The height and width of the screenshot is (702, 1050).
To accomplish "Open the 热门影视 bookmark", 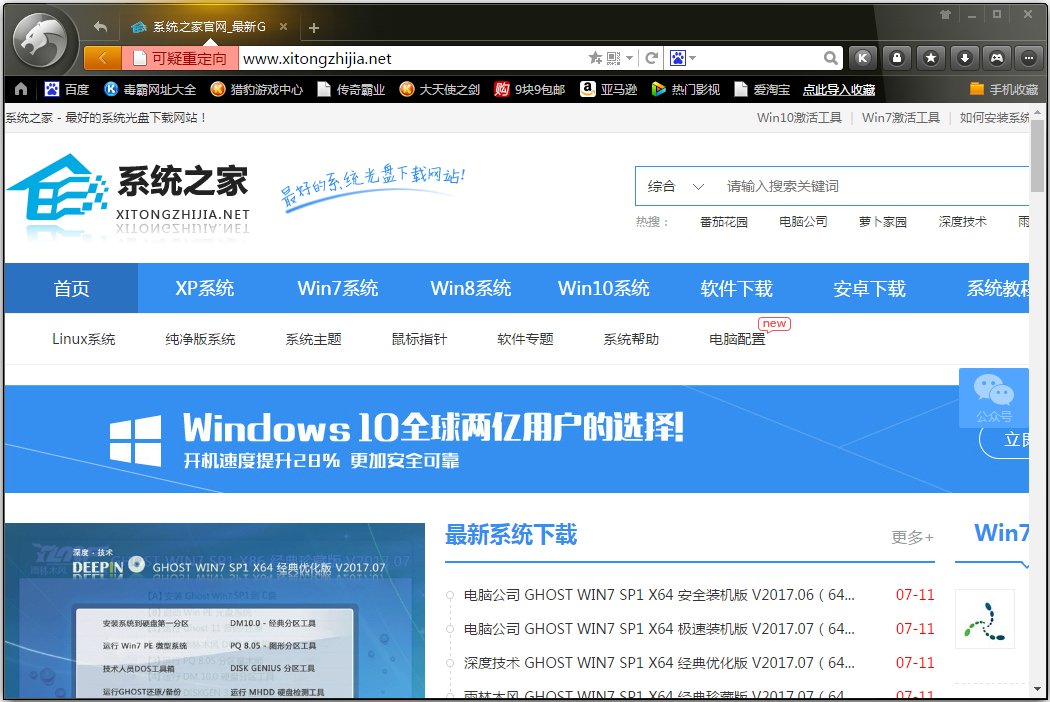I will (x=686, y=89).
